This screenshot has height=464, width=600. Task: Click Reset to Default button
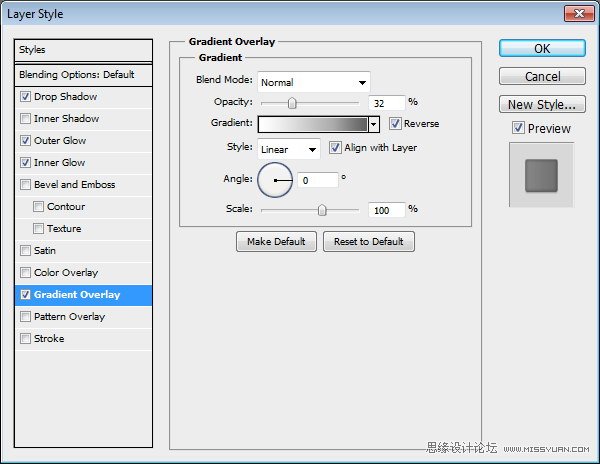pos(368,241)
